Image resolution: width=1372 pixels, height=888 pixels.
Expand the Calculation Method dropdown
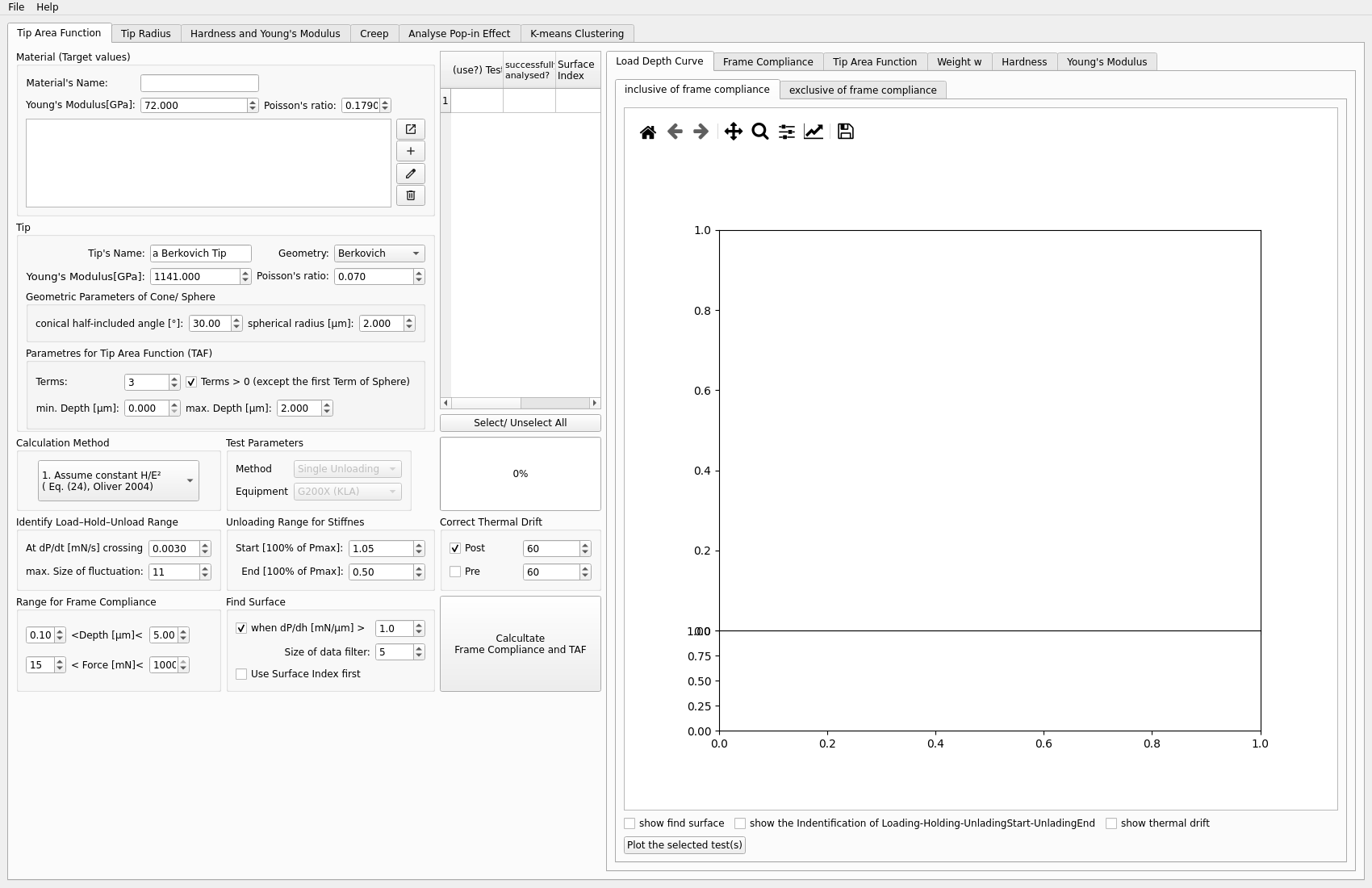118,481
